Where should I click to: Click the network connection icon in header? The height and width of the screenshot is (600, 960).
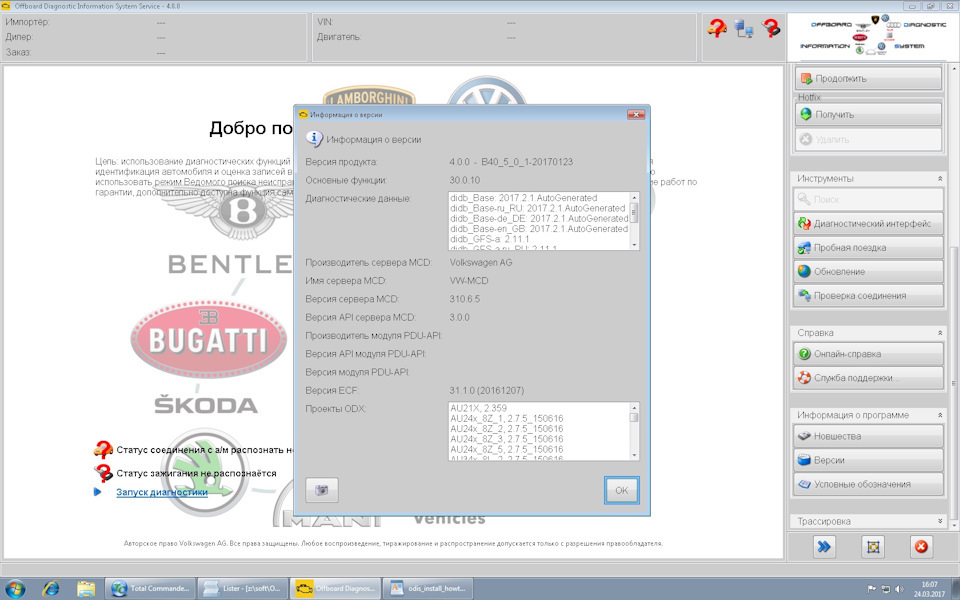coord(743,28)
